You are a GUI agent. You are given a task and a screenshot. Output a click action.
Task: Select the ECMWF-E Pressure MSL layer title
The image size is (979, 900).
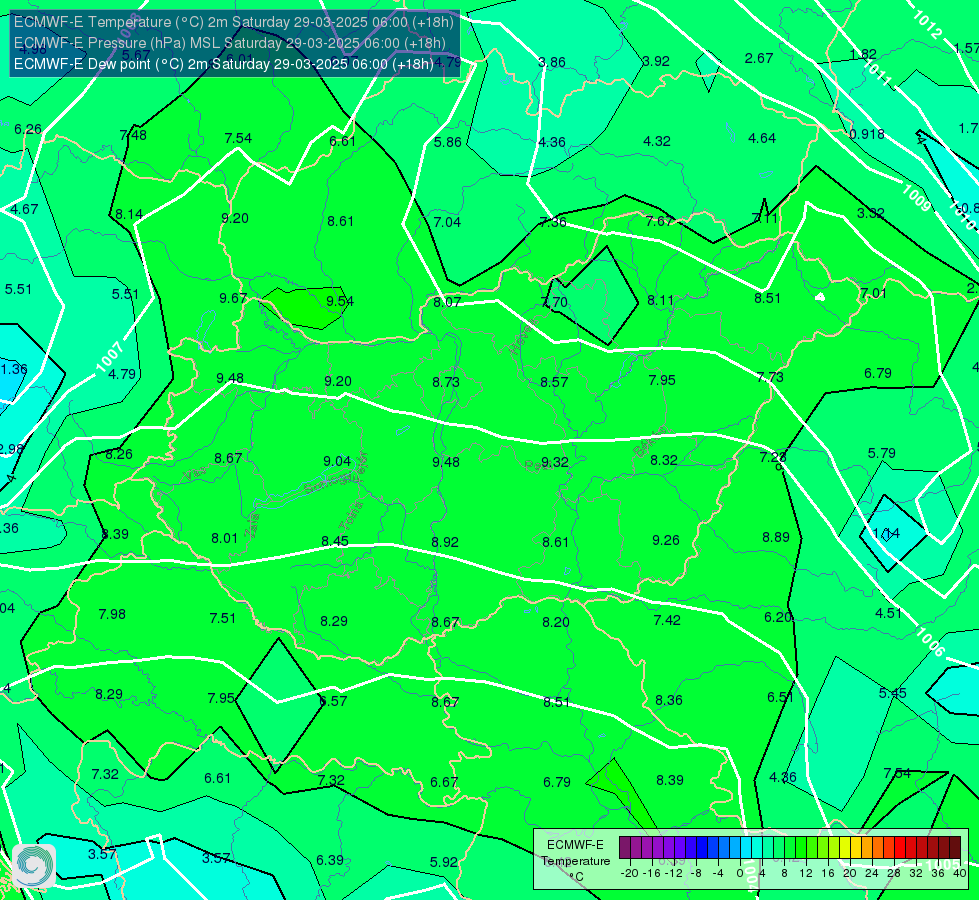pos(230,43)
